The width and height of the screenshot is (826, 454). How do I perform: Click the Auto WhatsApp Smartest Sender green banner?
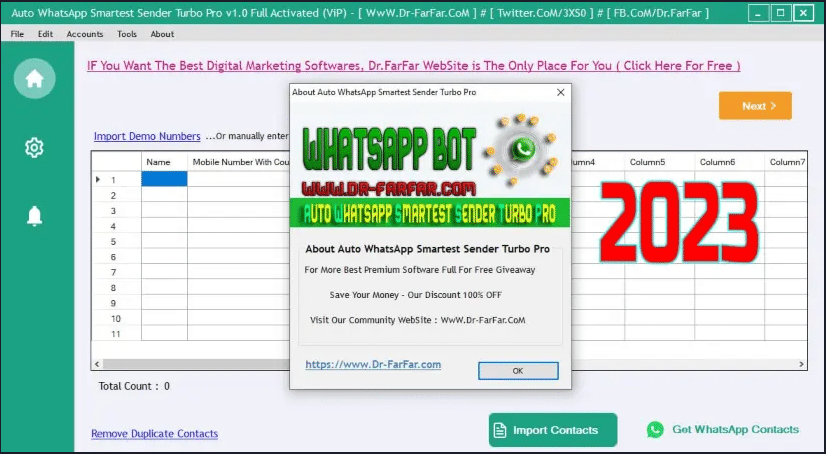point(430,213)
